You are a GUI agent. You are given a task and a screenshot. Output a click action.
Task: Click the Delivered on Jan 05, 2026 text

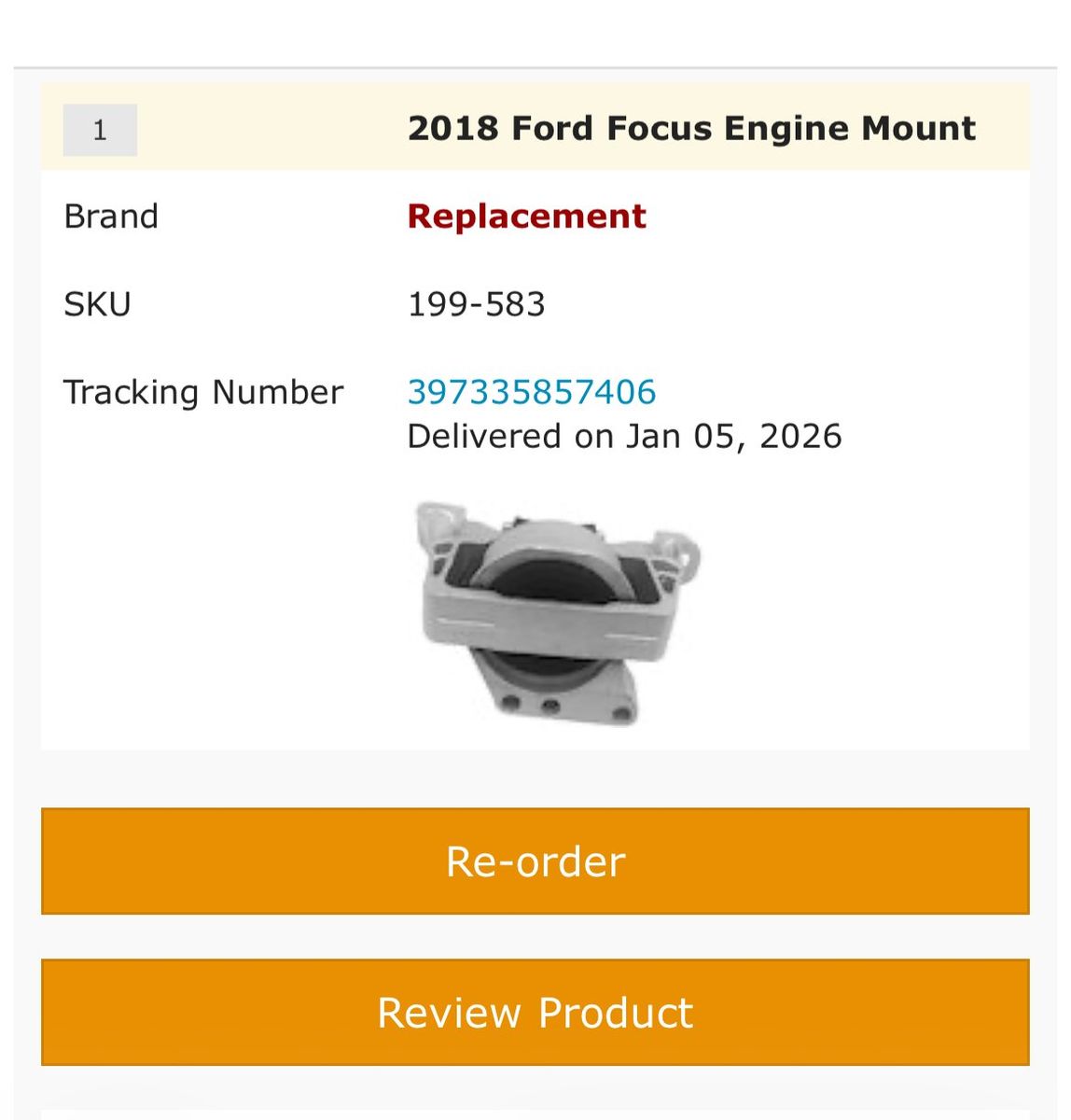(x=624, y=437)
